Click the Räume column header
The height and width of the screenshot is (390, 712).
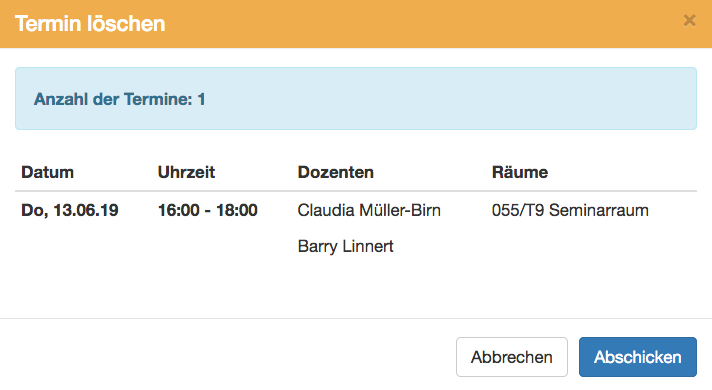520,173
